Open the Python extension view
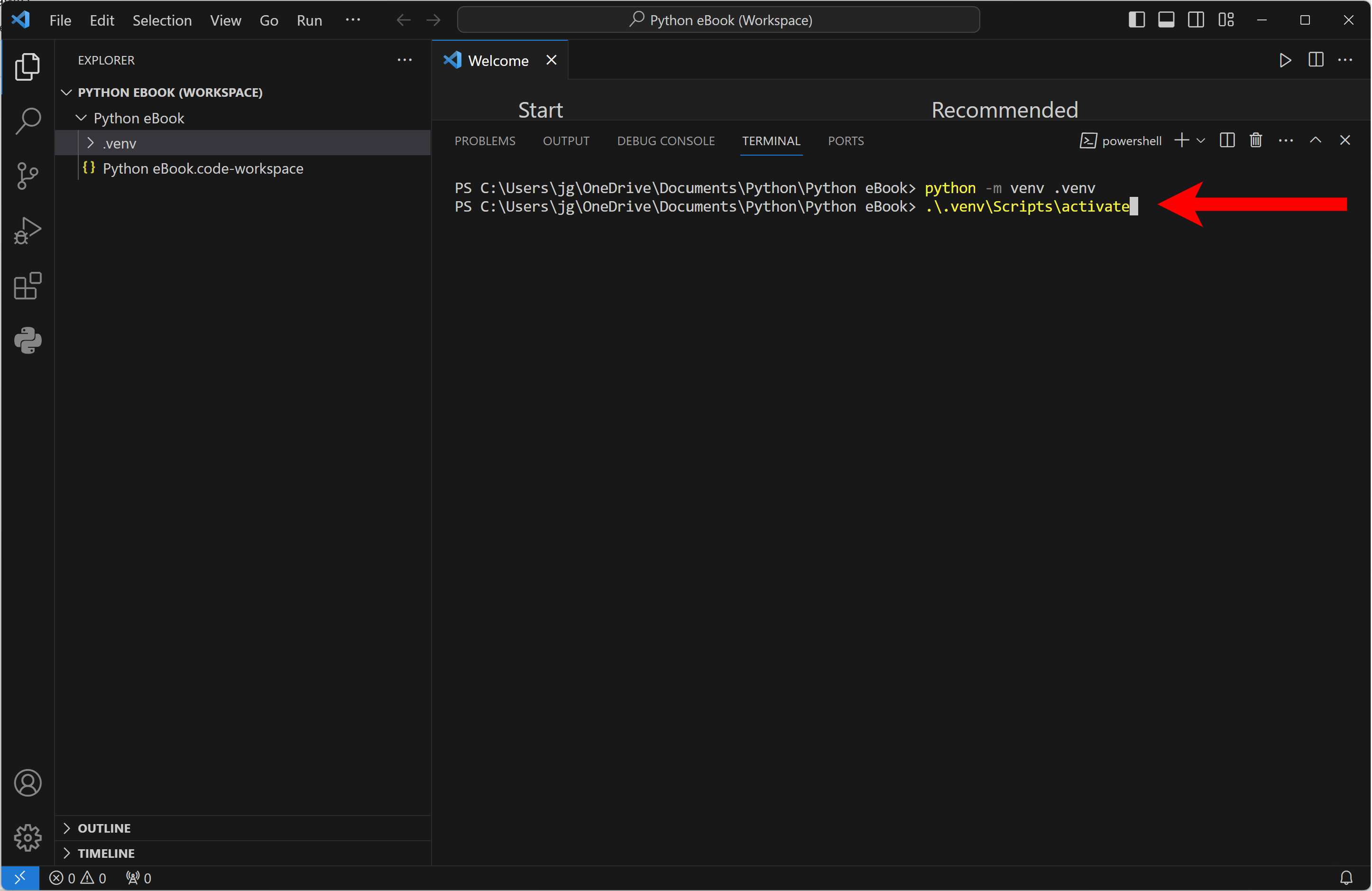Viewport: 1372px width, 891px height. pos(27,340)
